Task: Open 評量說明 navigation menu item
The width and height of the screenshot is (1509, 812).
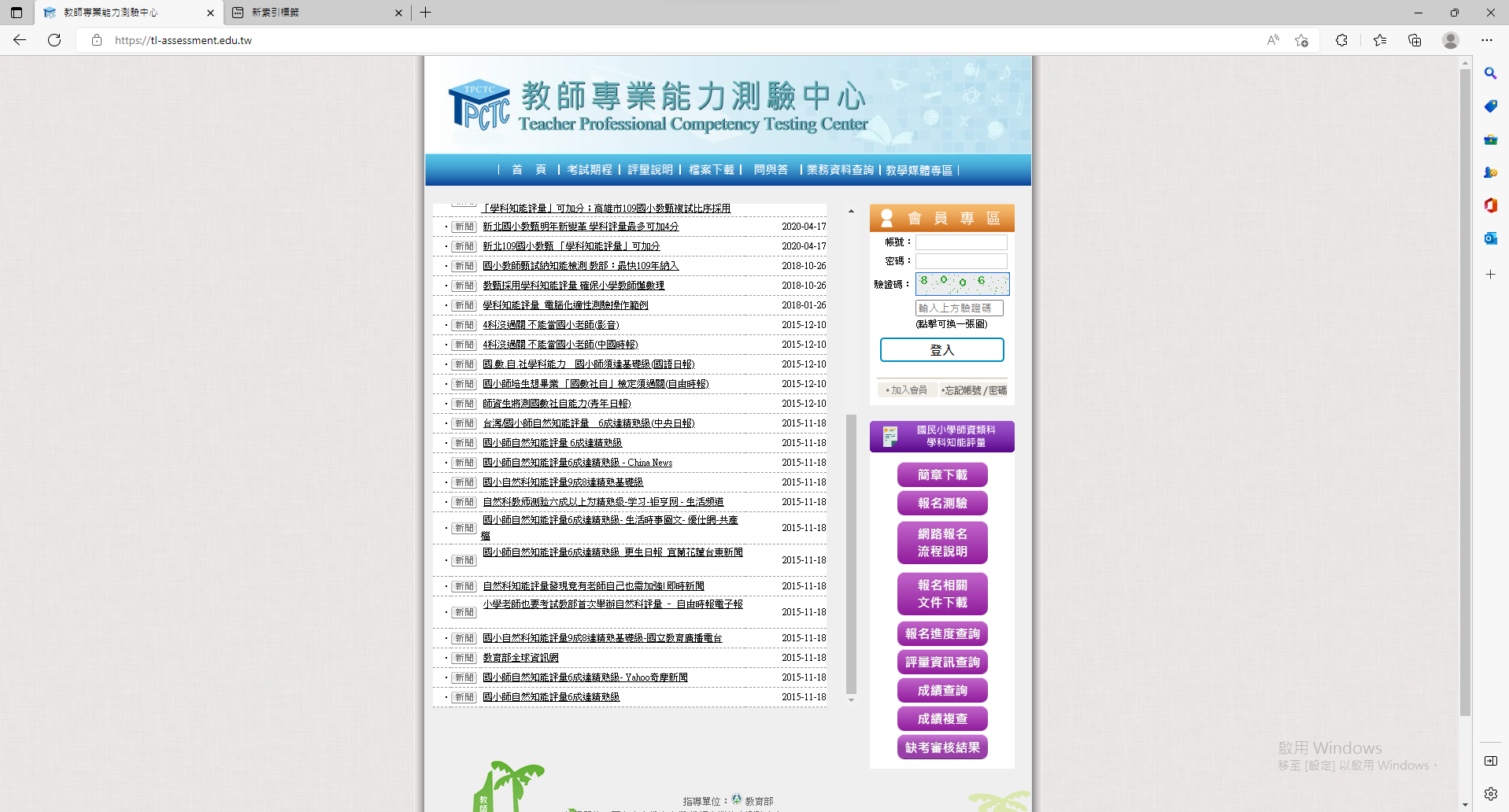Action: [650, 170]
